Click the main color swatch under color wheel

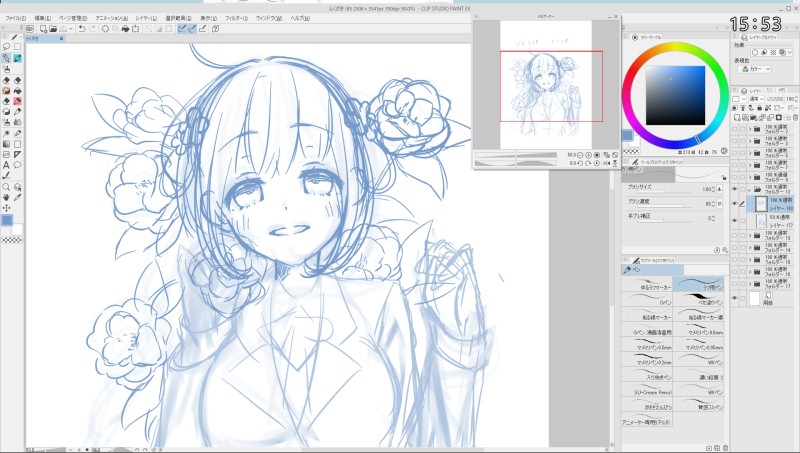628,135
